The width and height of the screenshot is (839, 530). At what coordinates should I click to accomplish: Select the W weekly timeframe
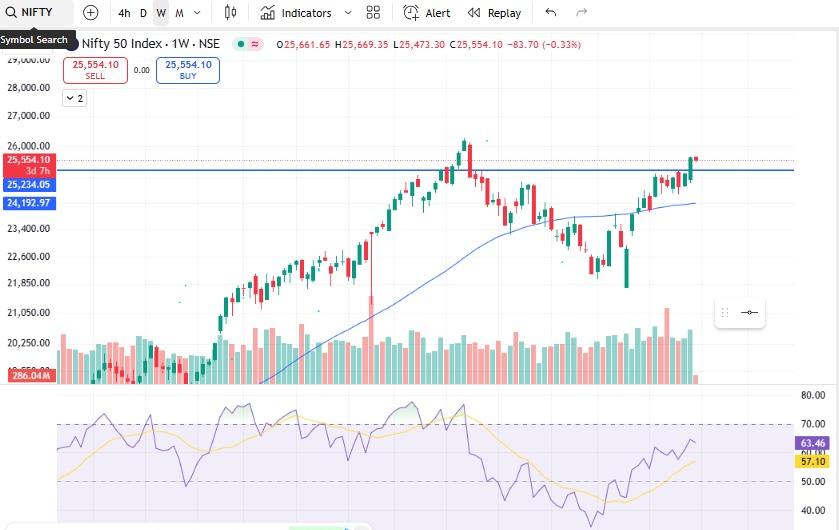tap(161, 13)
